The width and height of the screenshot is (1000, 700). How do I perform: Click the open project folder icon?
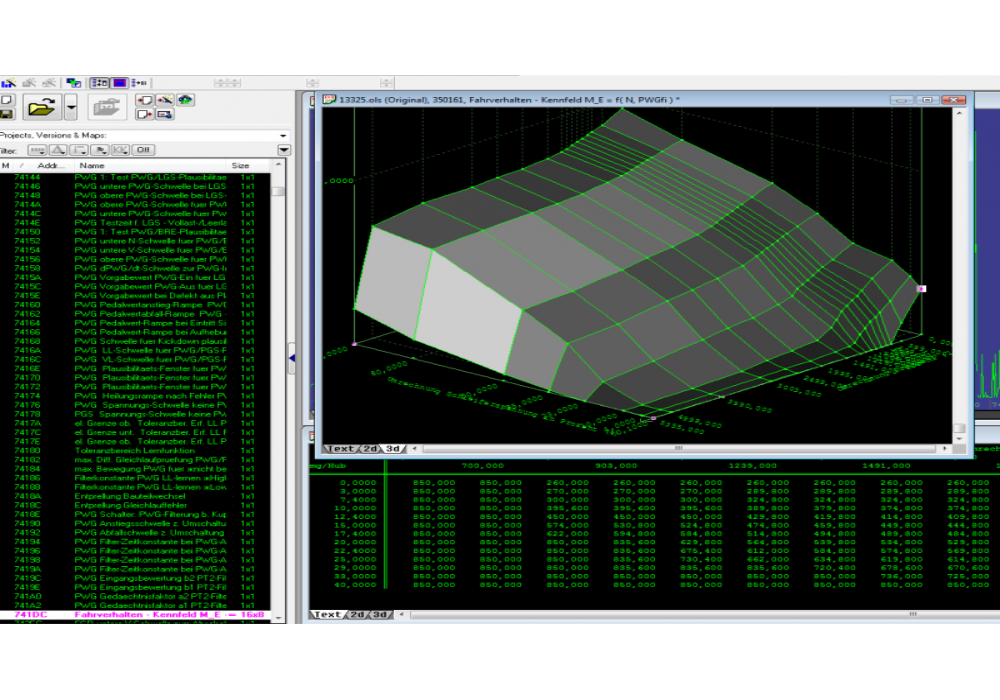40,107
